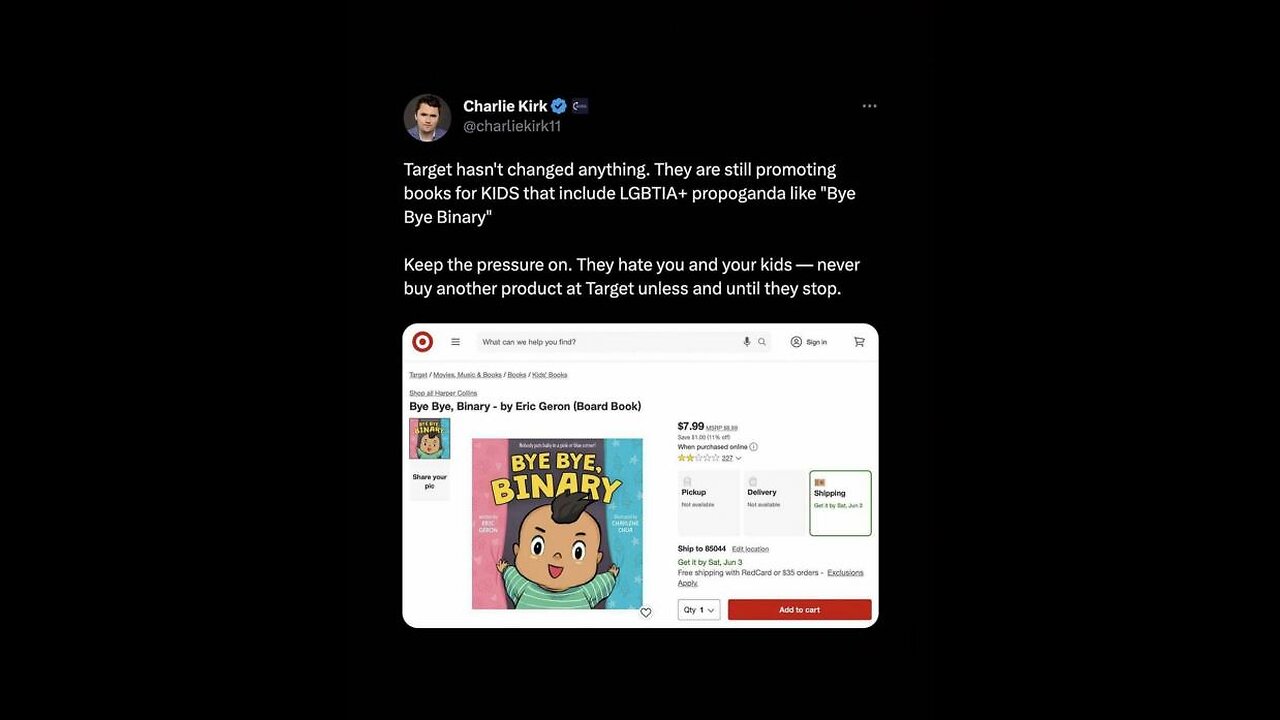Click the Sign in link
Image resolution: width=1280 pixels, height=720 pixels.
coord(809,342)
